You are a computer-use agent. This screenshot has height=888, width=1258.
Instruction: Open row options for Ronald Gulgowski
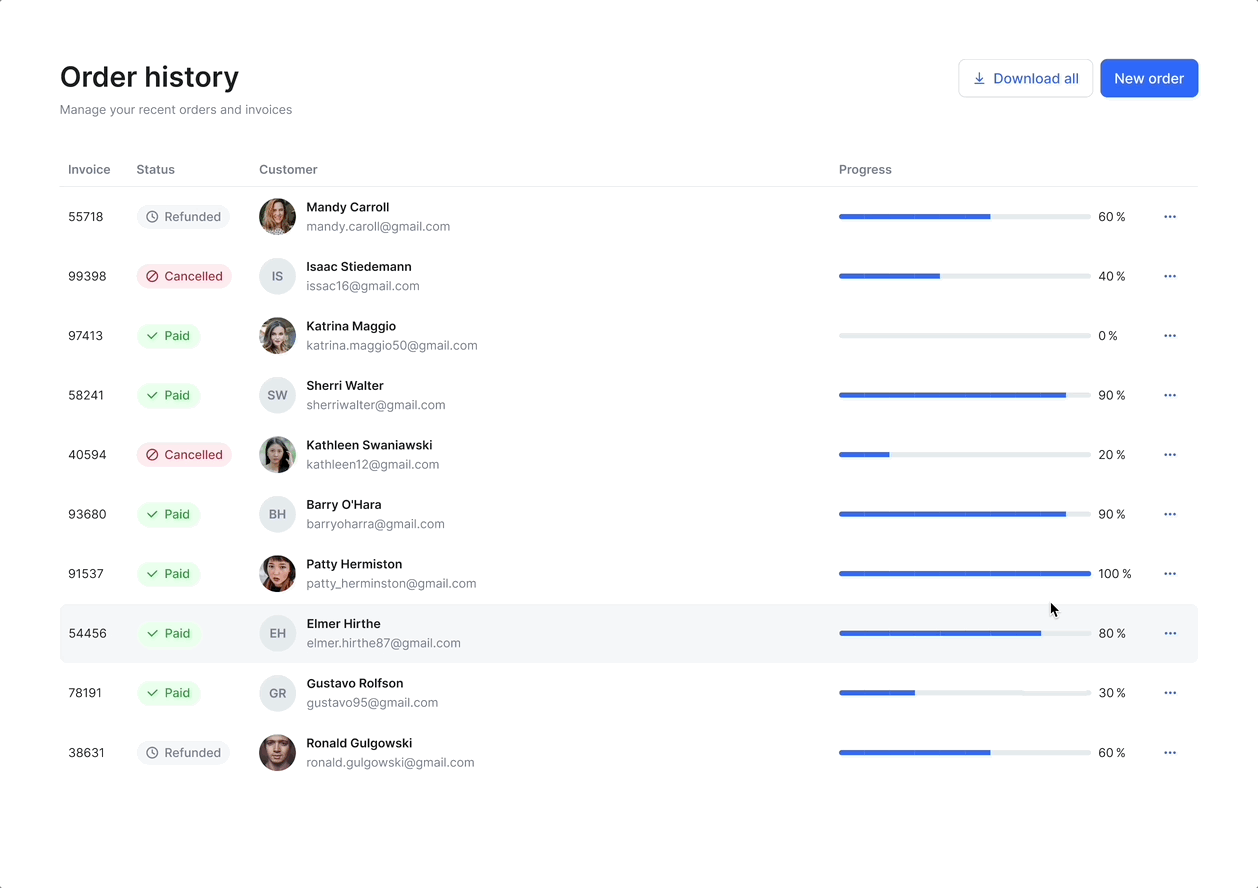coord(1170,753)
